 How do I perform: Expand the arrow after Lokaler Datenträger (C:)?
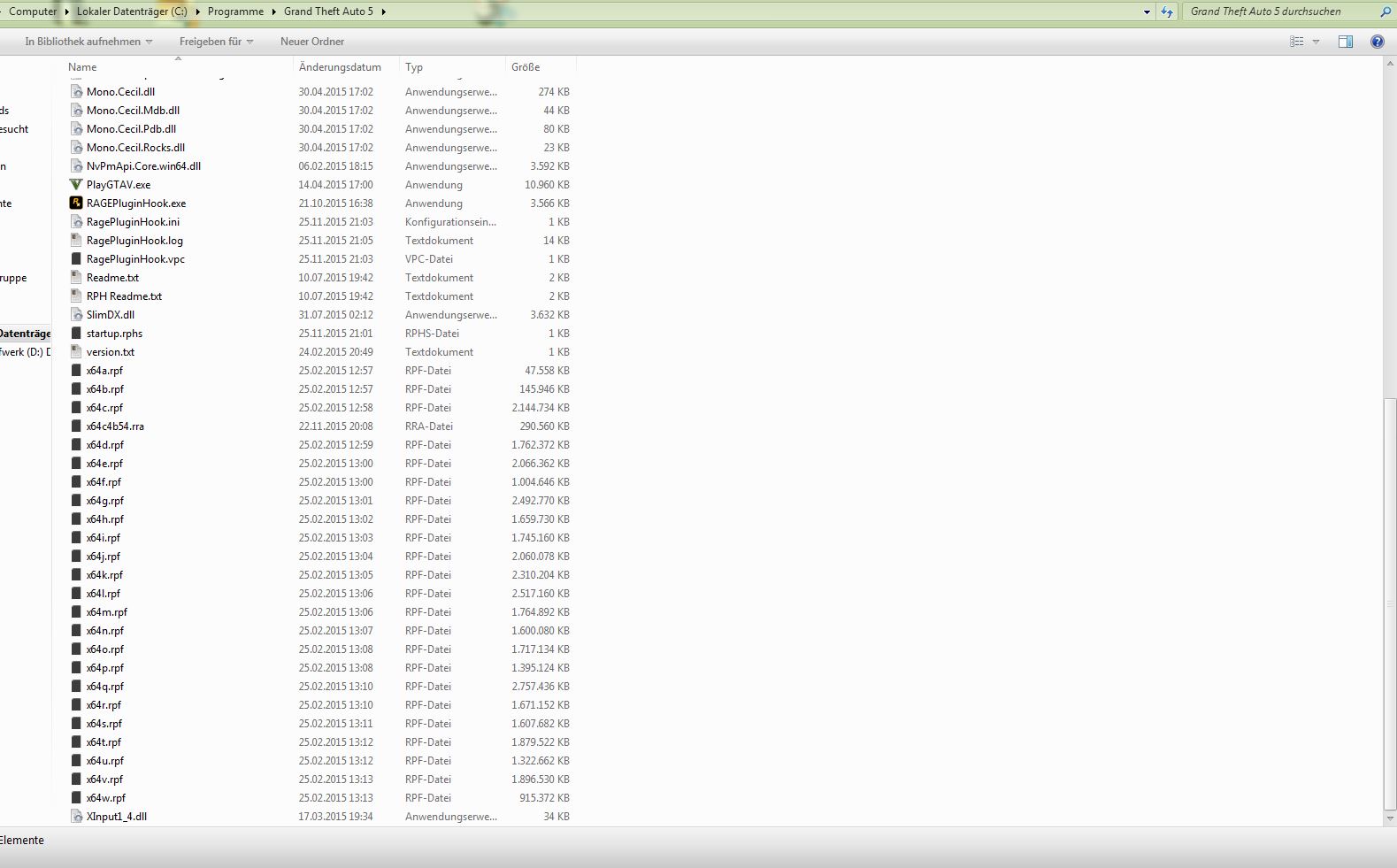click(197, 12)
